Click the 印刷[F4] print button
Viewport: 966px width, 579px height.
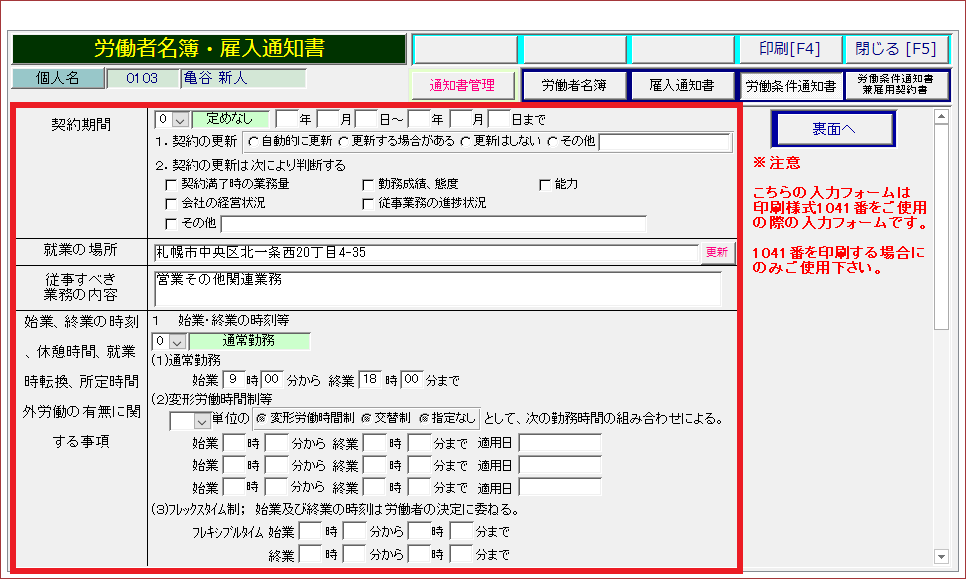pyautogui.click(x=789, y=49)
